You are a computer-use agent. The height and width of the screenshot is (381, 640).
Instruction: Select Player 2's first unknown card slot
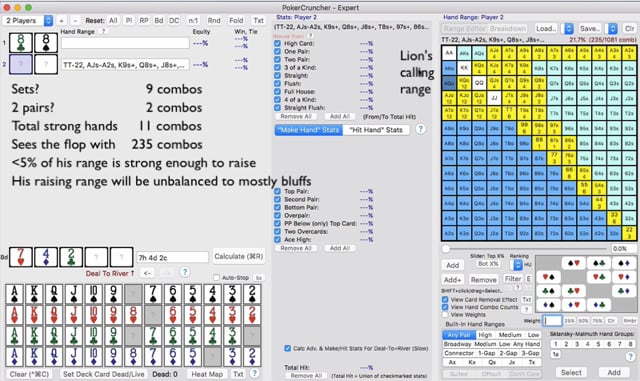coord(20,65)
